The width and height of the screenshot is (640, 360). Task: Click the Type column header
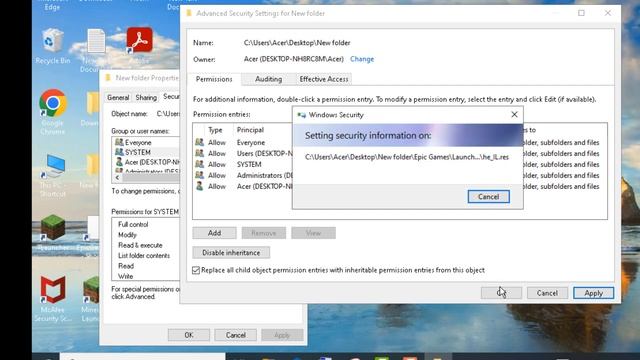pyautogui.click(x=215, y=130)
